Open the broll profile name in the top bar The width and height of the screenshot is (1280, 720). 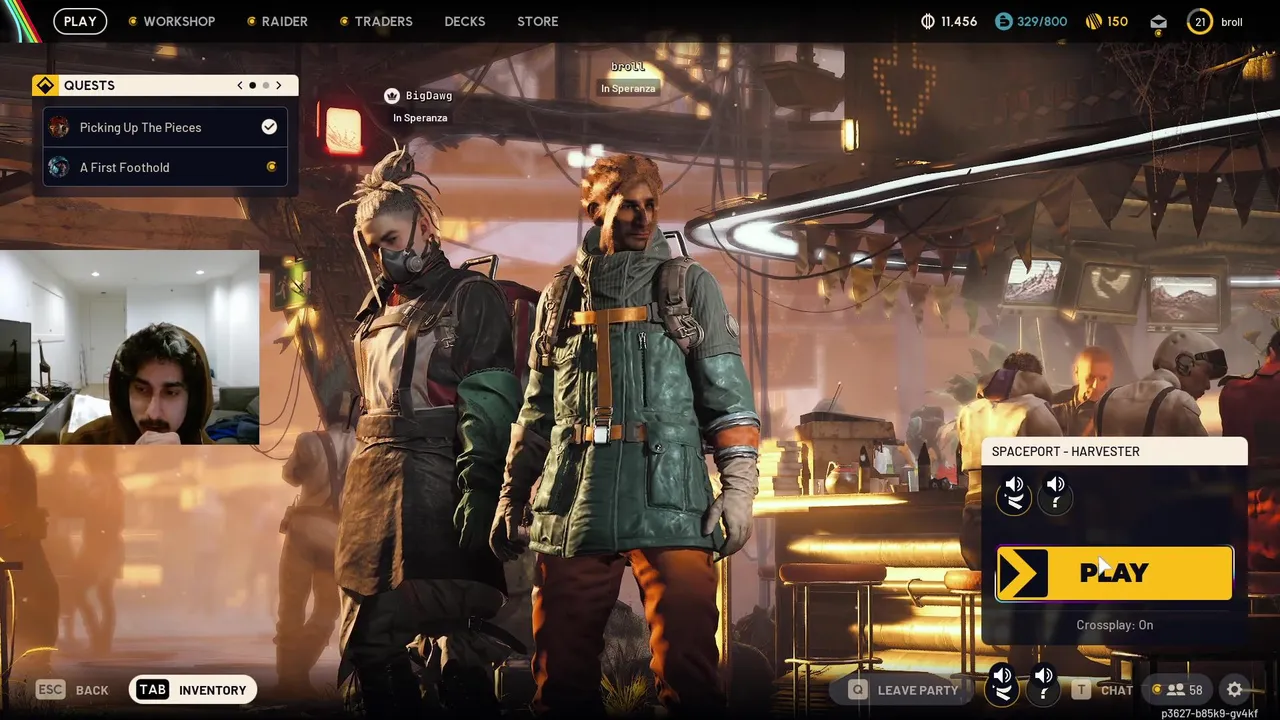click(1232, 22)
